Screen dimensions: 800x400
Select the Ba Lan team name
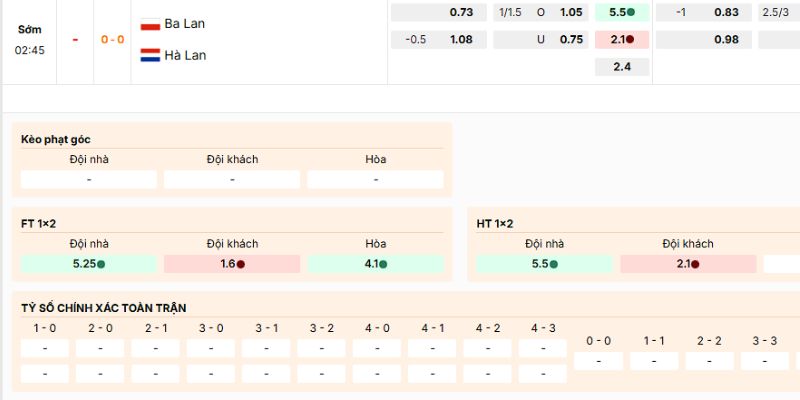185,24
